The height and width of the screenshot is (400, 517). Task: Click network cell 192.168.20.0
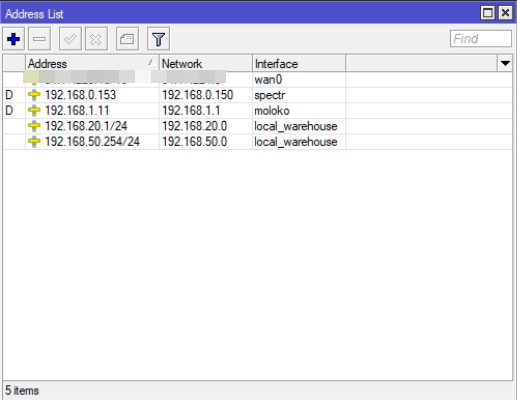pyautogui.click(x=194, y=126)
